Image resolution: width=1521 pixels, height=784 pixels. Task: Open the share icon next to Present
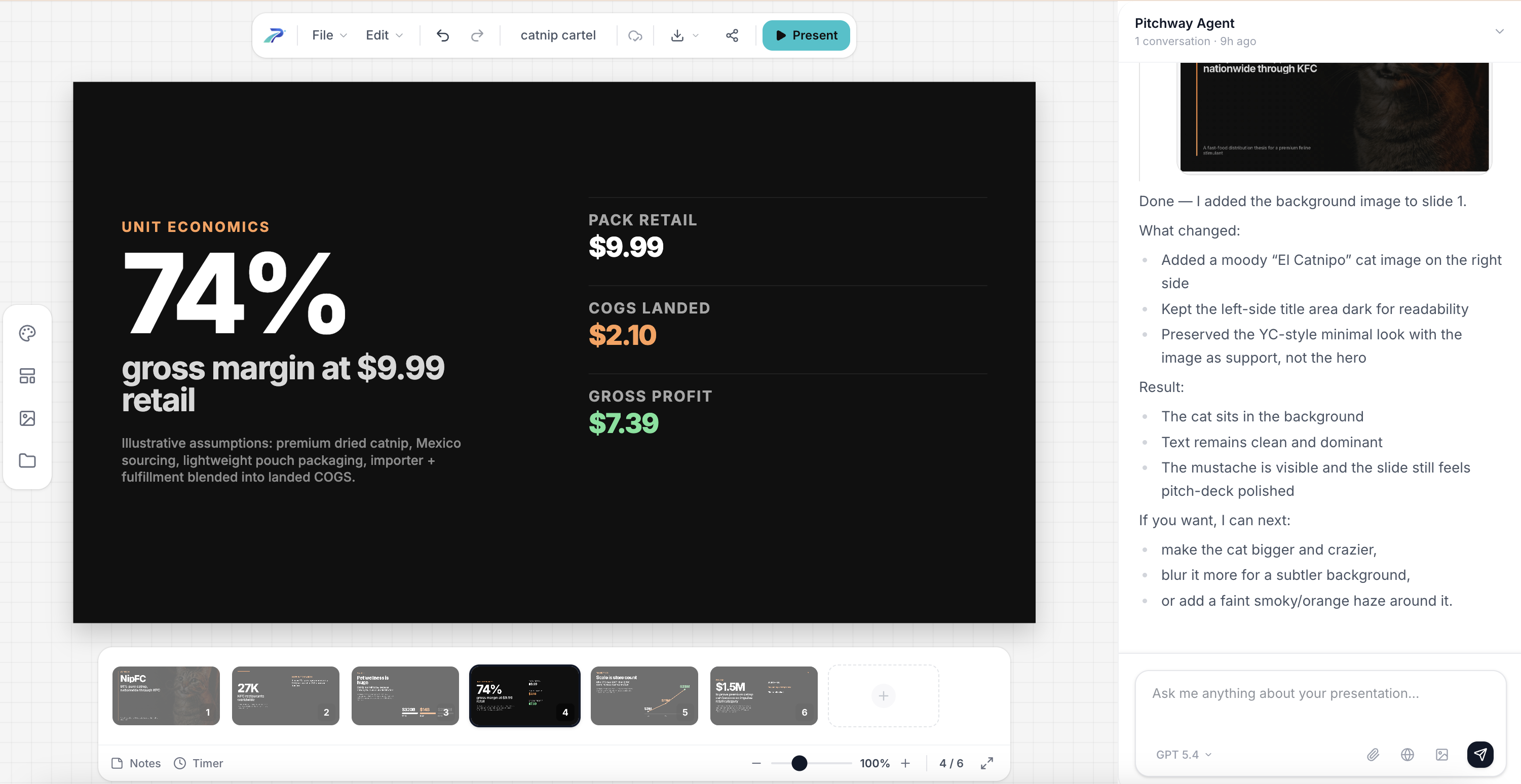[x=732, y=35]
